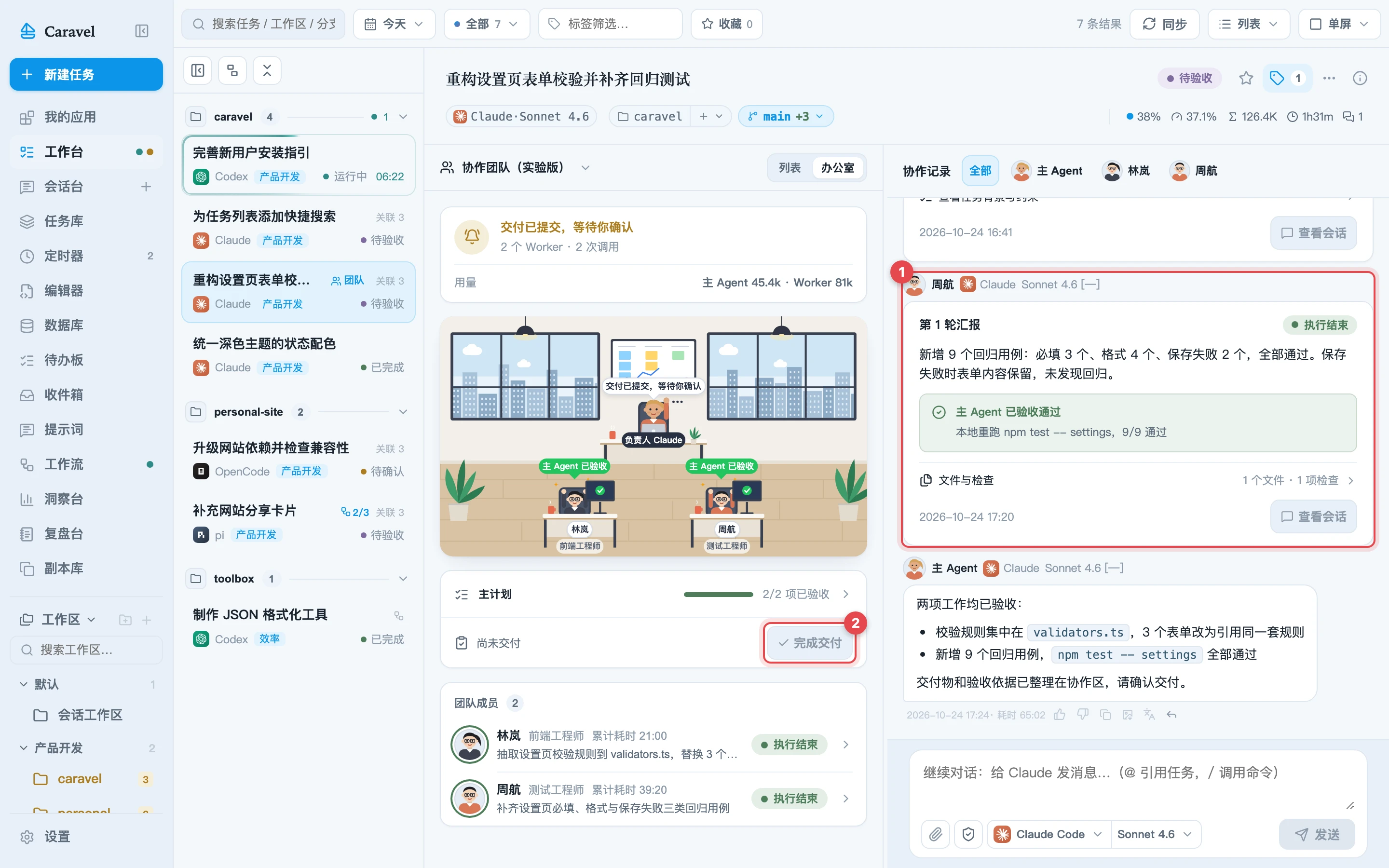Click the star favorite icon for this task

click(x=1245, y=78)
